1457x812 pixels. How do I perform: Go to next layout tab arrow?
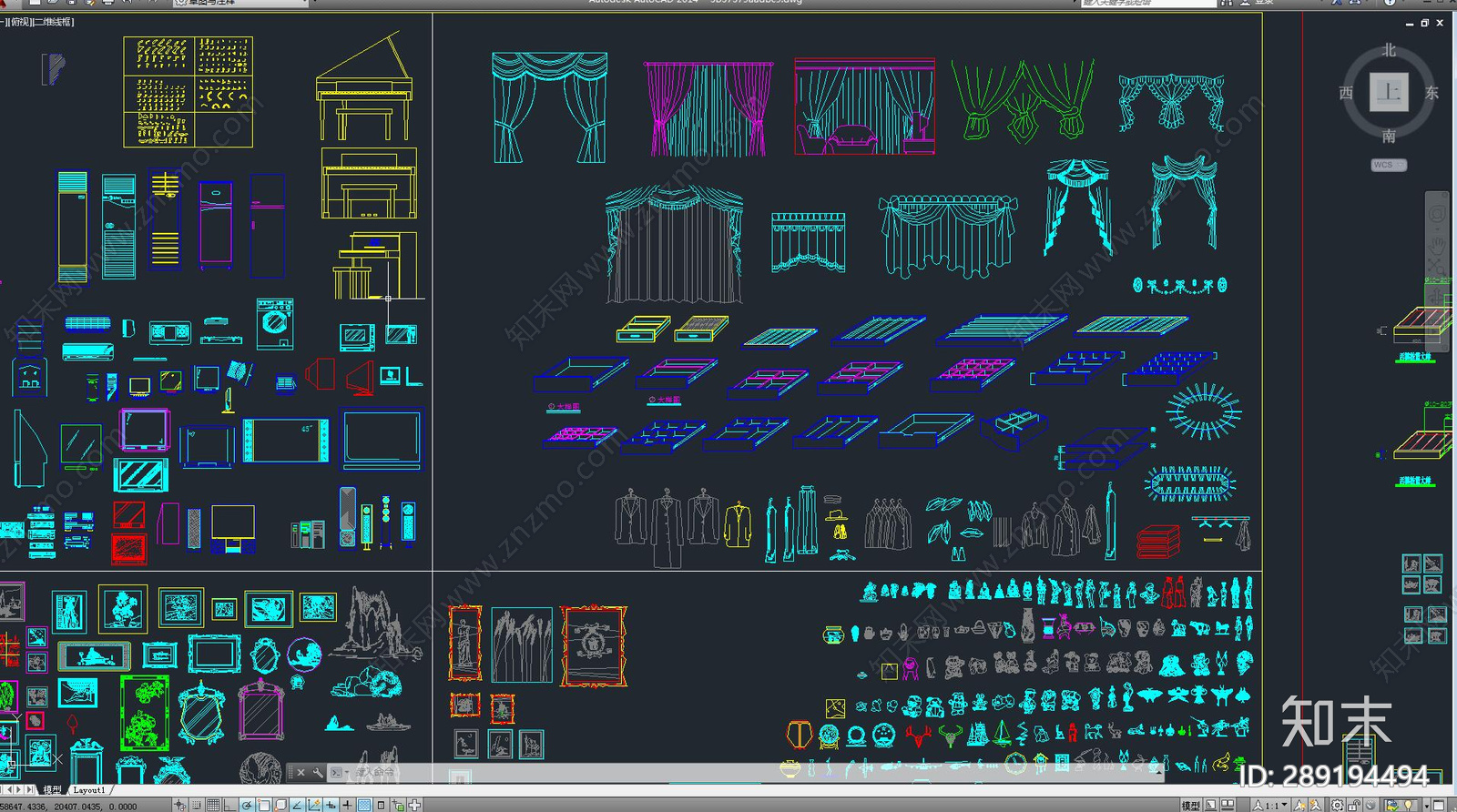19,789
